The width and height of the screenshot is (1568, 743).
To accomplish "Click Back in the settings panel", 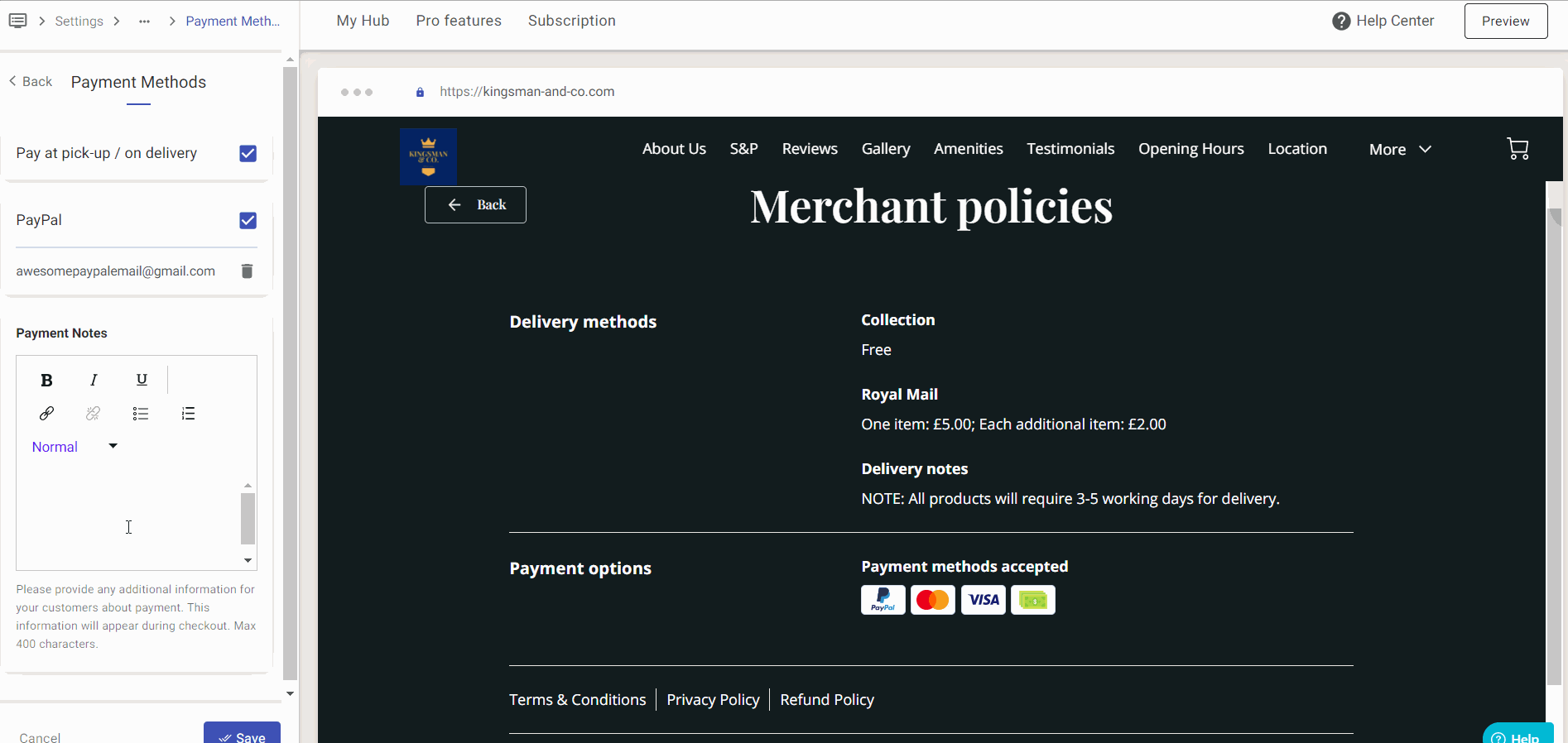I will click(x=31, y=81).
